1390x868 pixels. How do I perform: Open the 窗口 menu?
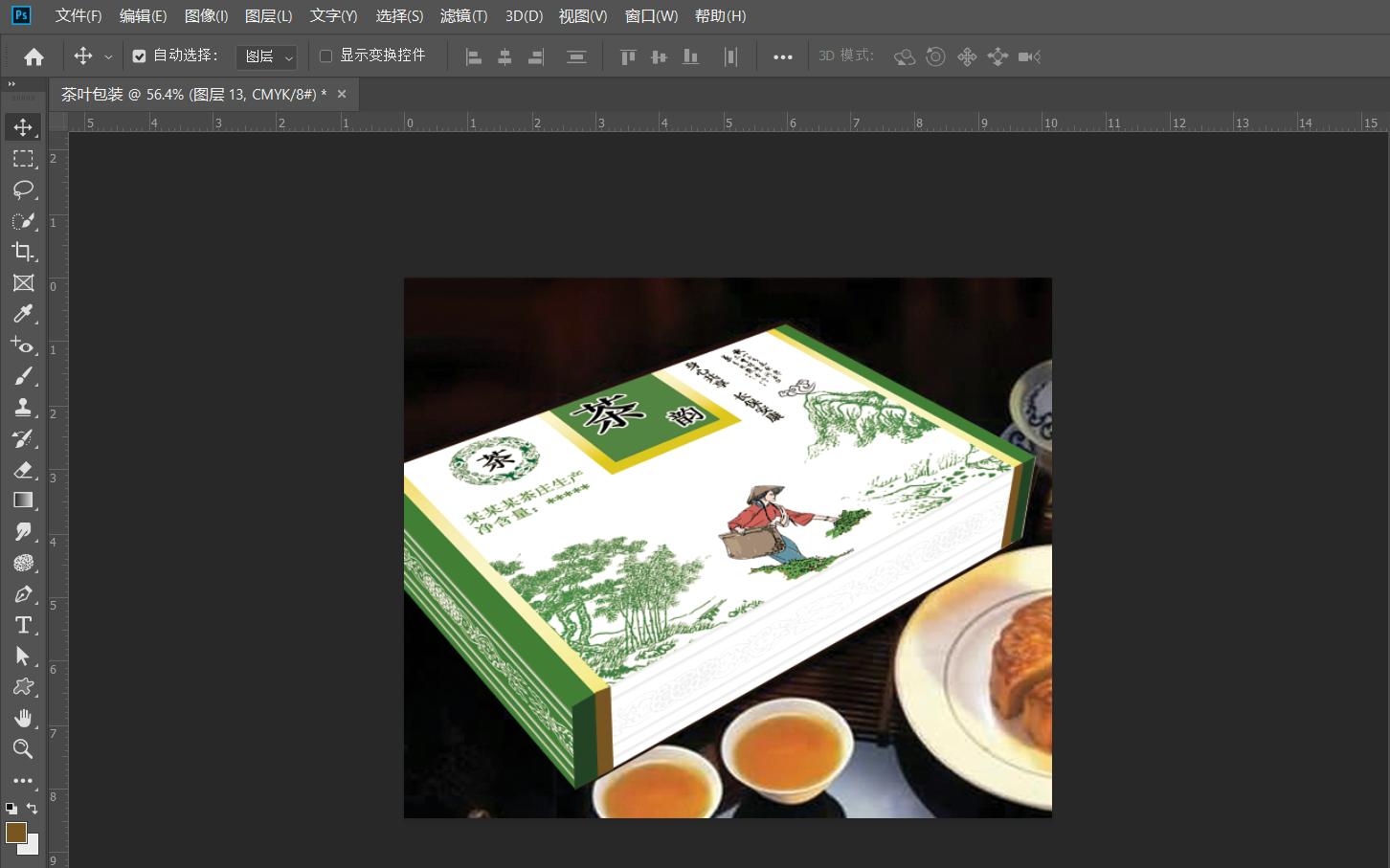[651, 16]
